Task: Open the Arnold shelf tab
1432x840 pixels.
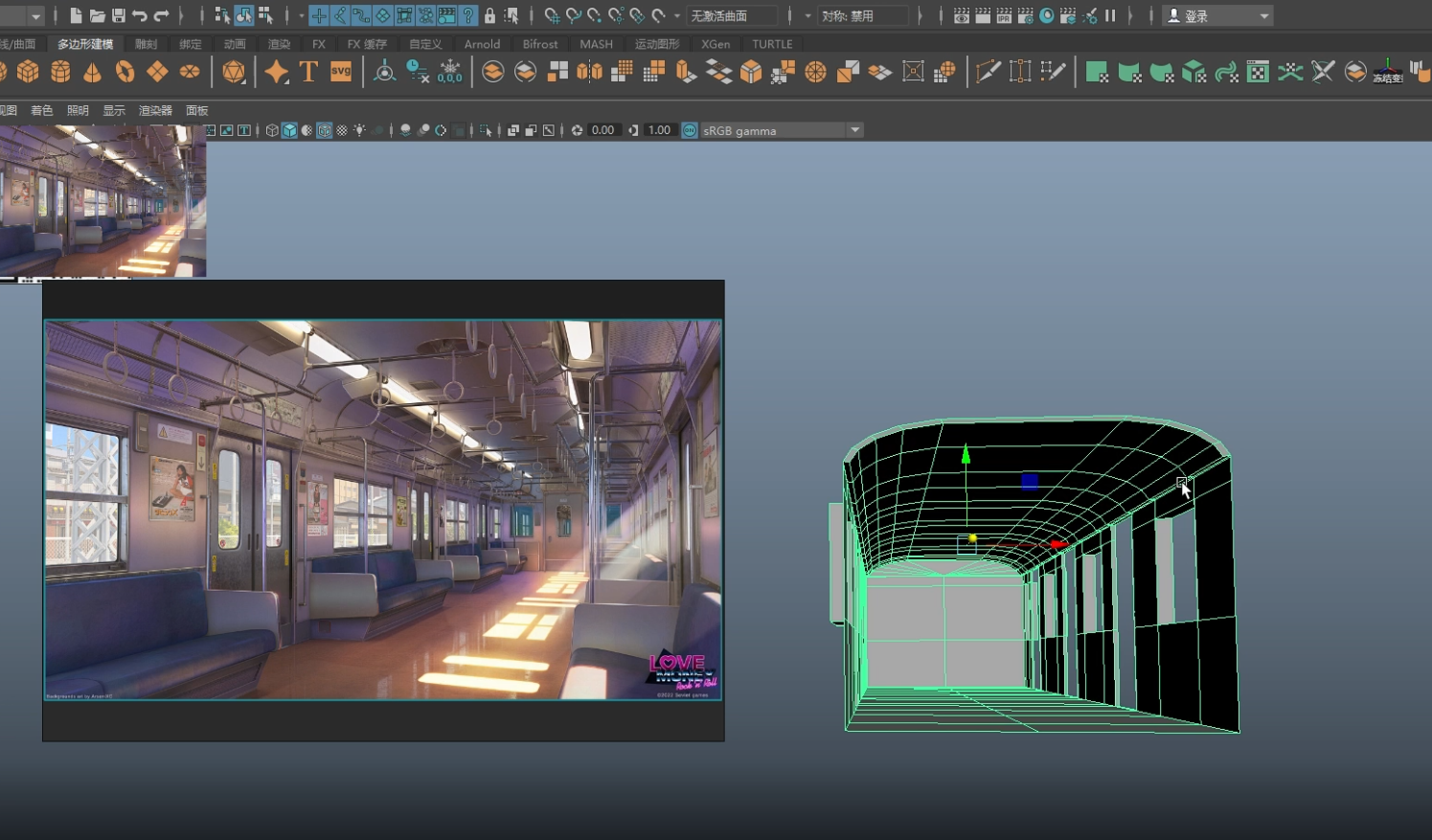Action: pos(482,44)
